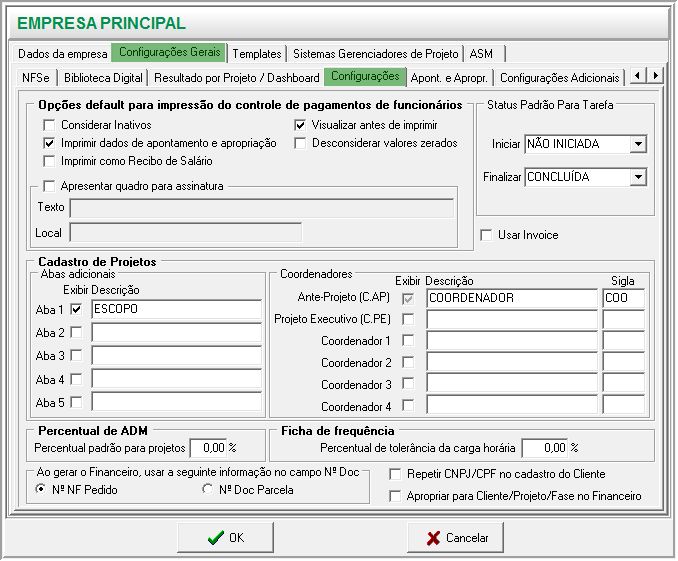This screenshot has height=561, width=678.
Task: Select the Configurações Gerais tab
Action: [x=170, y=52]
